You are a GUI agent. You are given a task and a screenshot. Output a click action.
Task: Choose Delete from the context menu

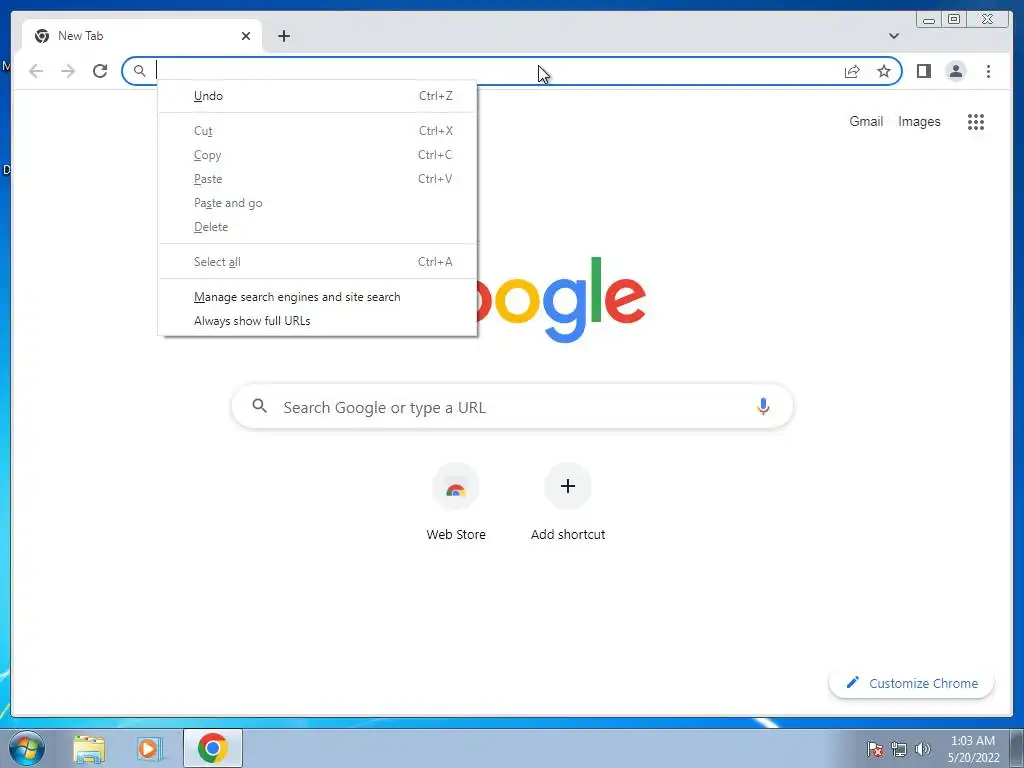pyautogui.click(x=317, y=227)
